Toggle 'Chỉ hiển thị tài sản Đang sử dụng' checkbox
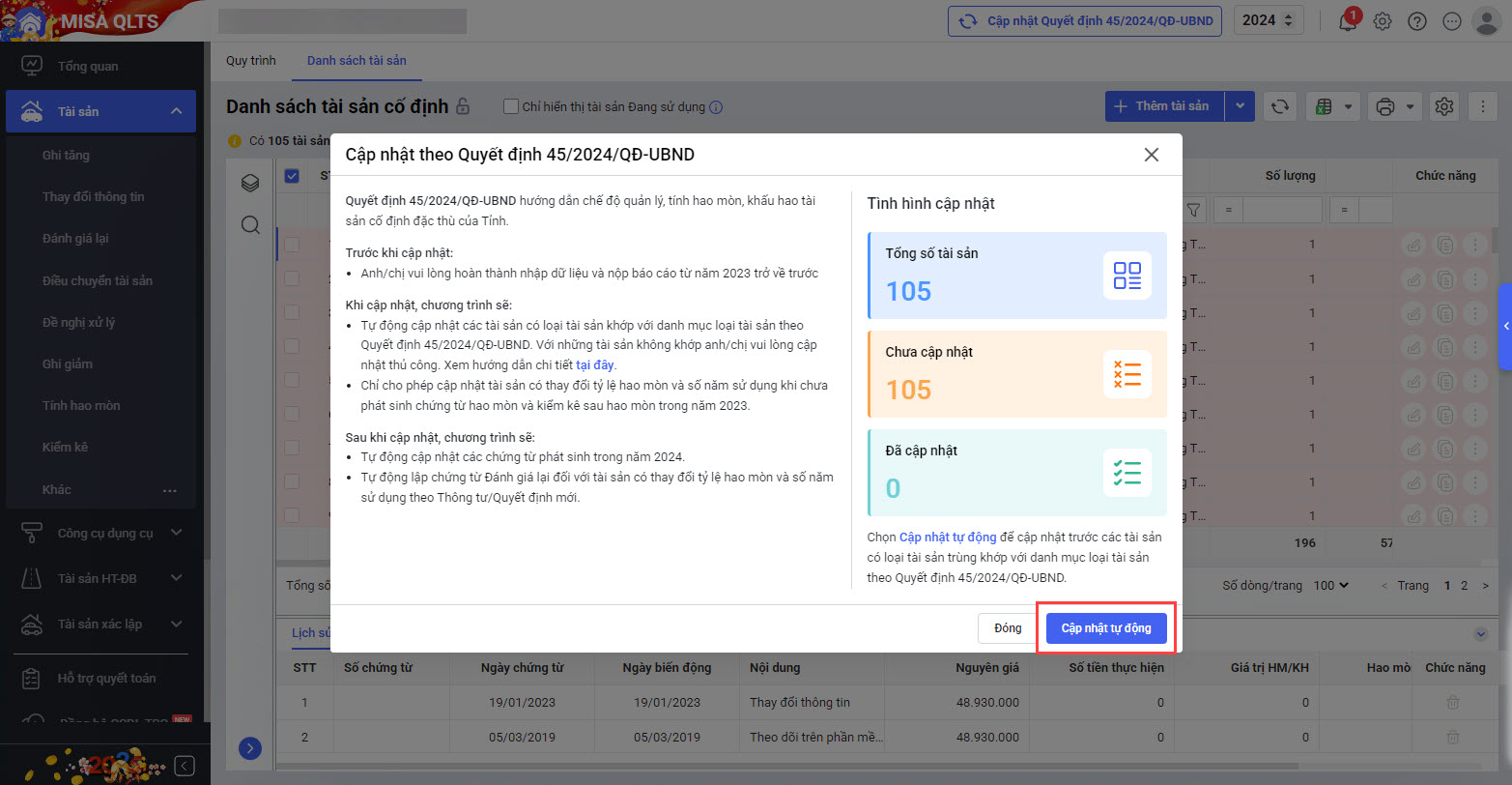1512x785 pixels. pos(511,106)
